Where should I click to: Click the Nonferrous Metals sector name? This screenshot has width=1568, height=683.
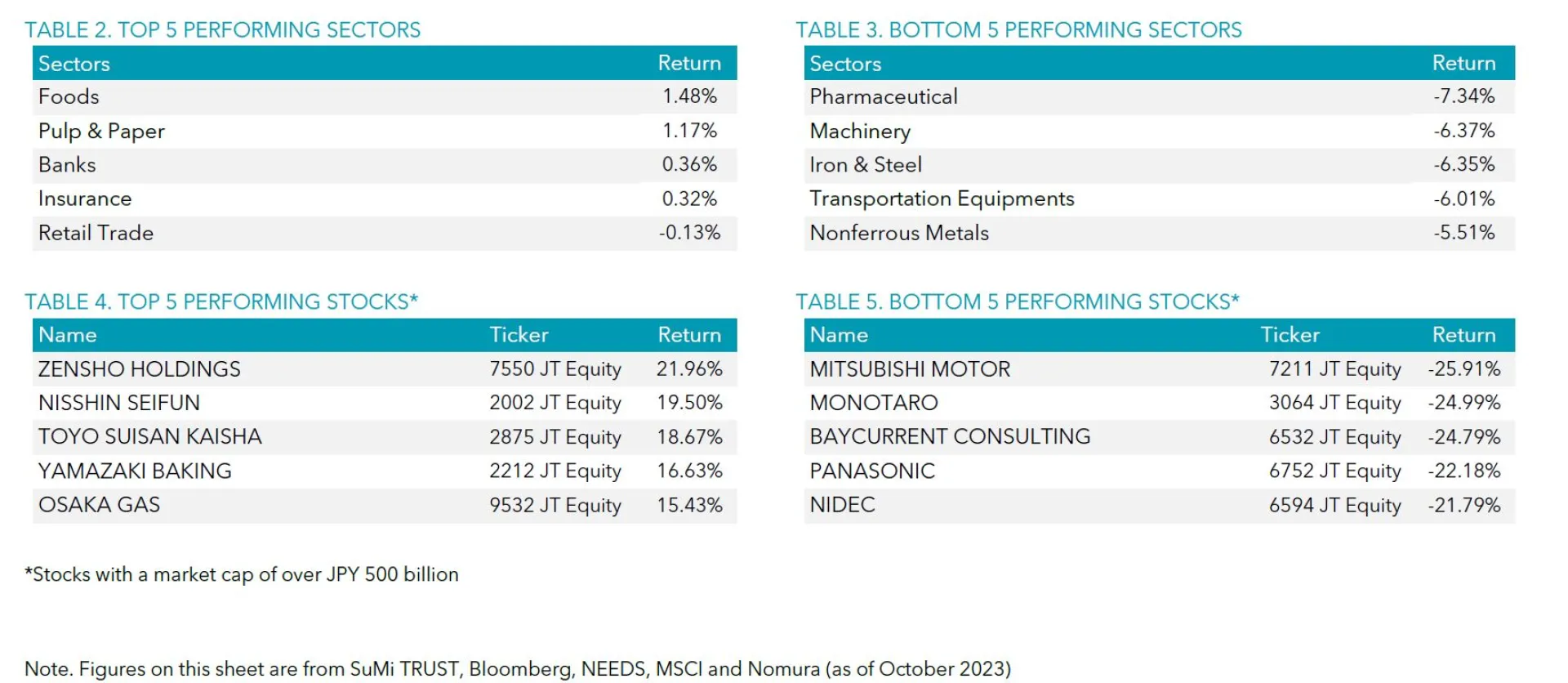[x=898, y=234]
